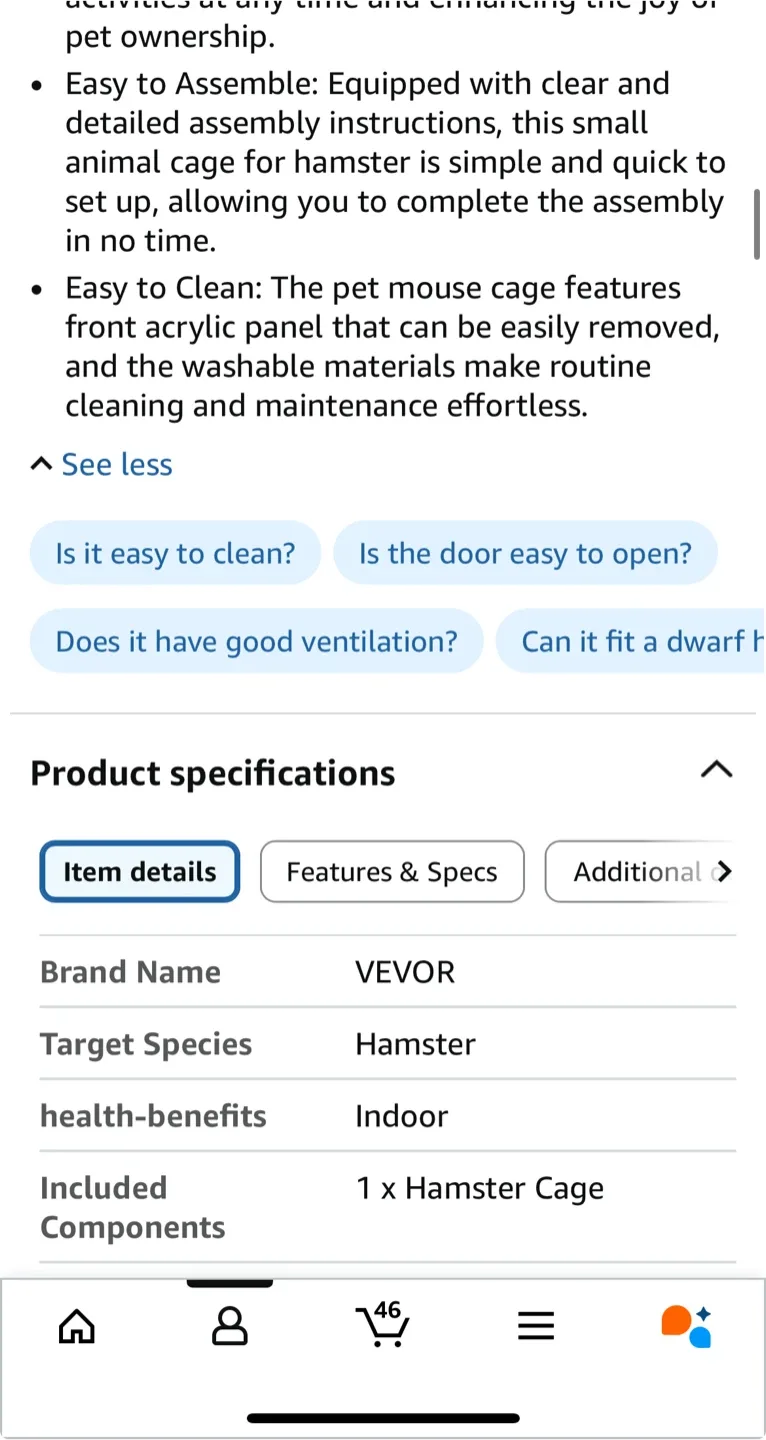Open the Home tab in bottom navigation
Viewport: 766px width, 1440px height.
pos(77,1325)
